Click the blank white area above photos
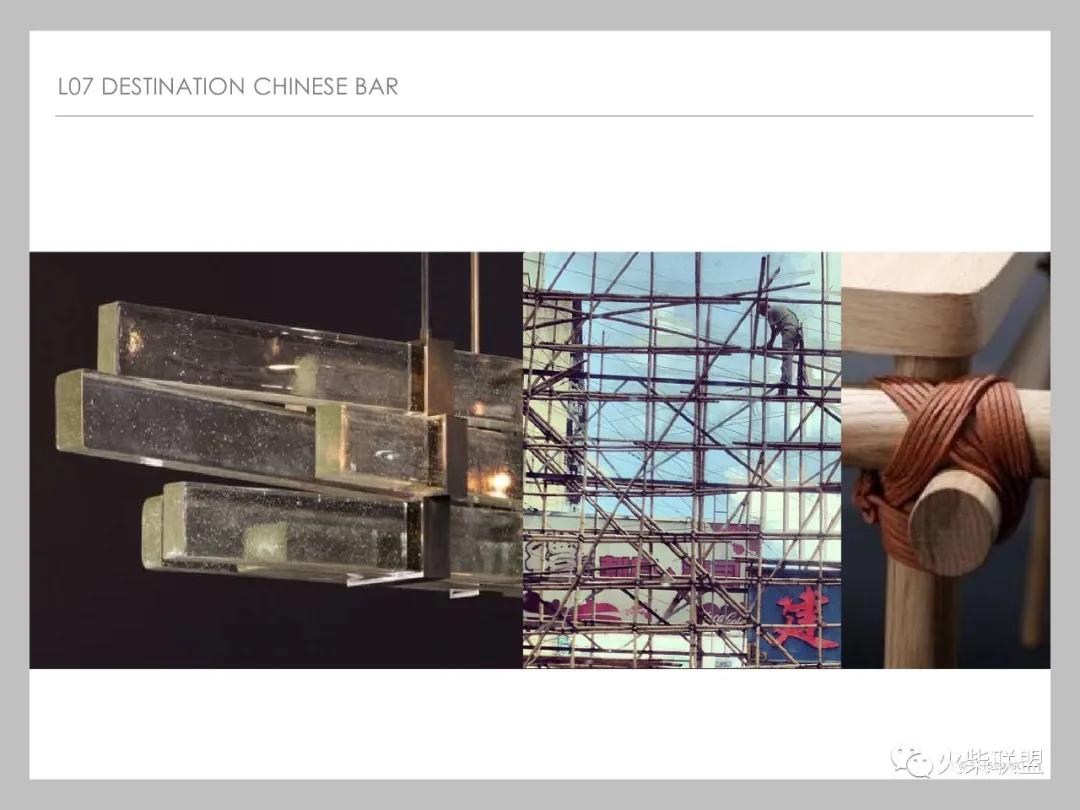The height and width of the screenshot is (810, 1080). tap(540, 185)
